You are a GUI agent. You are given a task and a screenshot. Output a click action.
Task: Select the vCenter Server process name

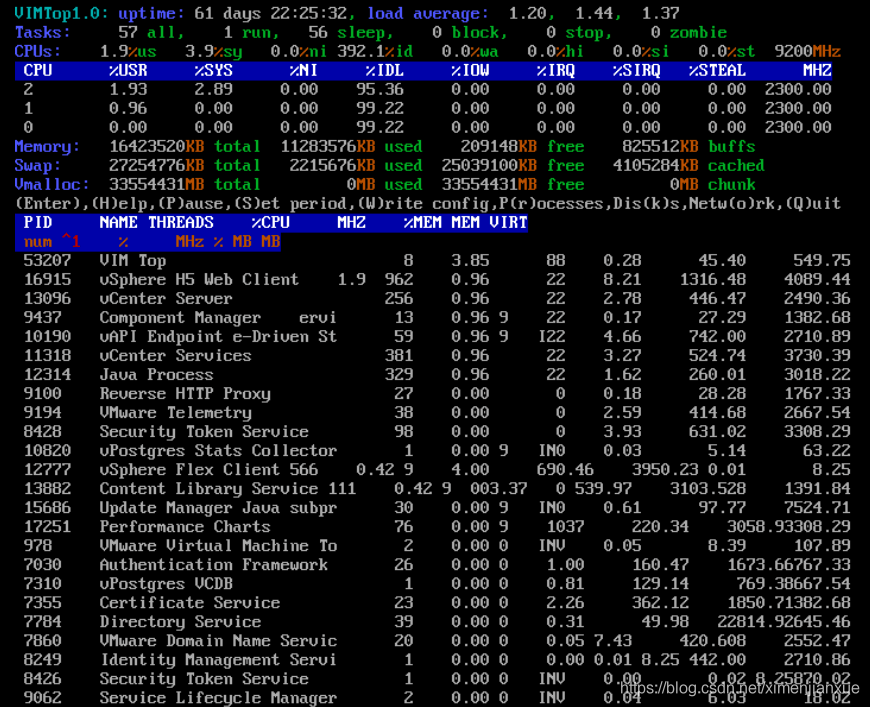coord(166,299)
